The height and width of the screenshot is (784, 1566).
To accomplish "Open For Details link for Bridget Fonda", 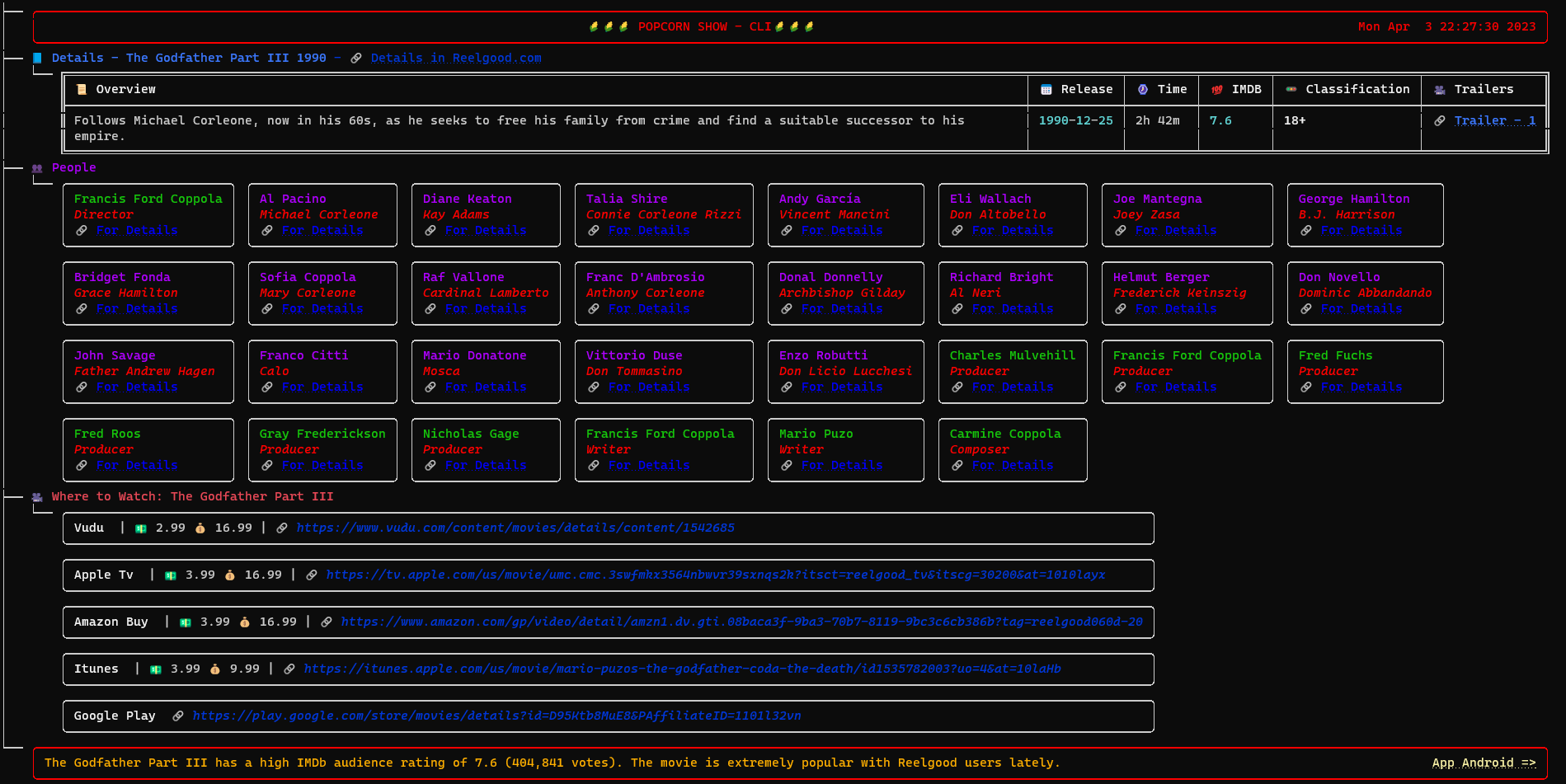I will click(137, 309).
